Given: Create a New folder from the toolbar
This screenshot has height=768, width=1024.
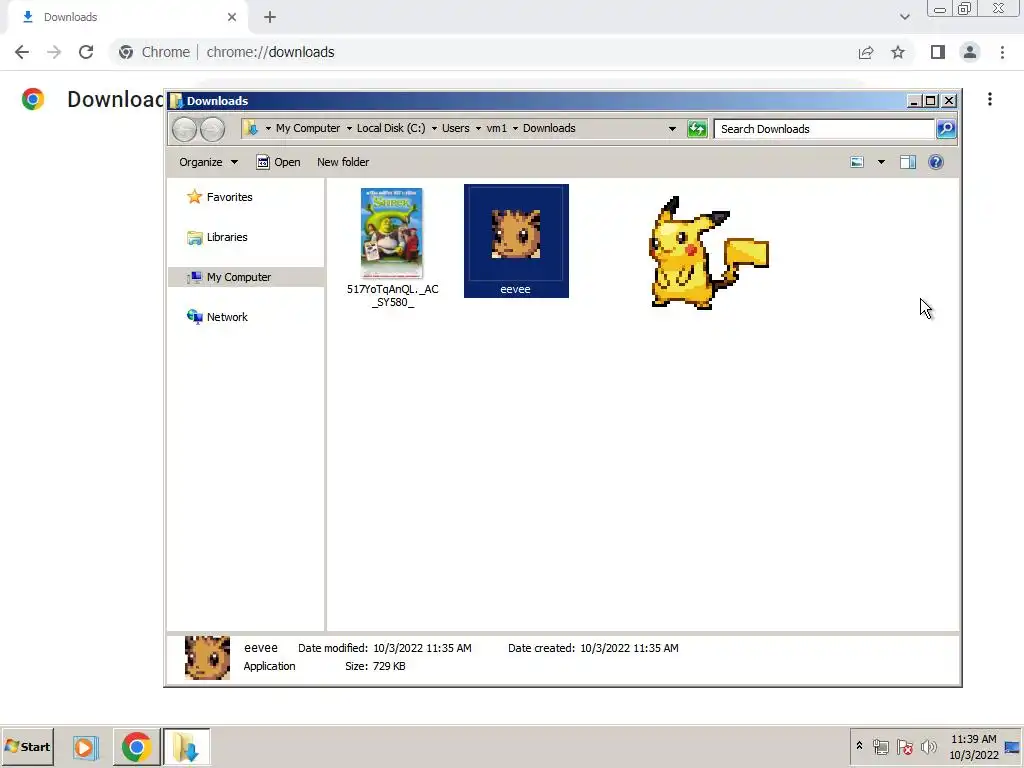Looking at the screenshot, I should tap(343, 162).
